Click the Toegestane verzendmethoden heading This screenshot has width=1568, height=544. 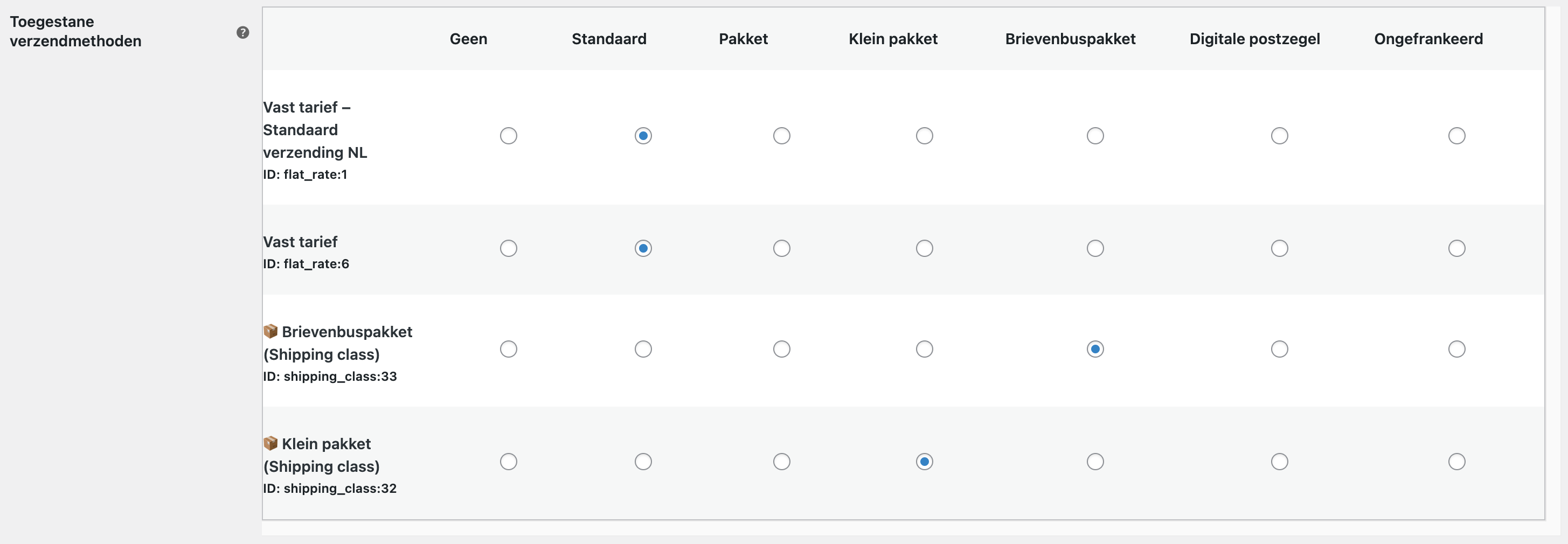(74, 31)
